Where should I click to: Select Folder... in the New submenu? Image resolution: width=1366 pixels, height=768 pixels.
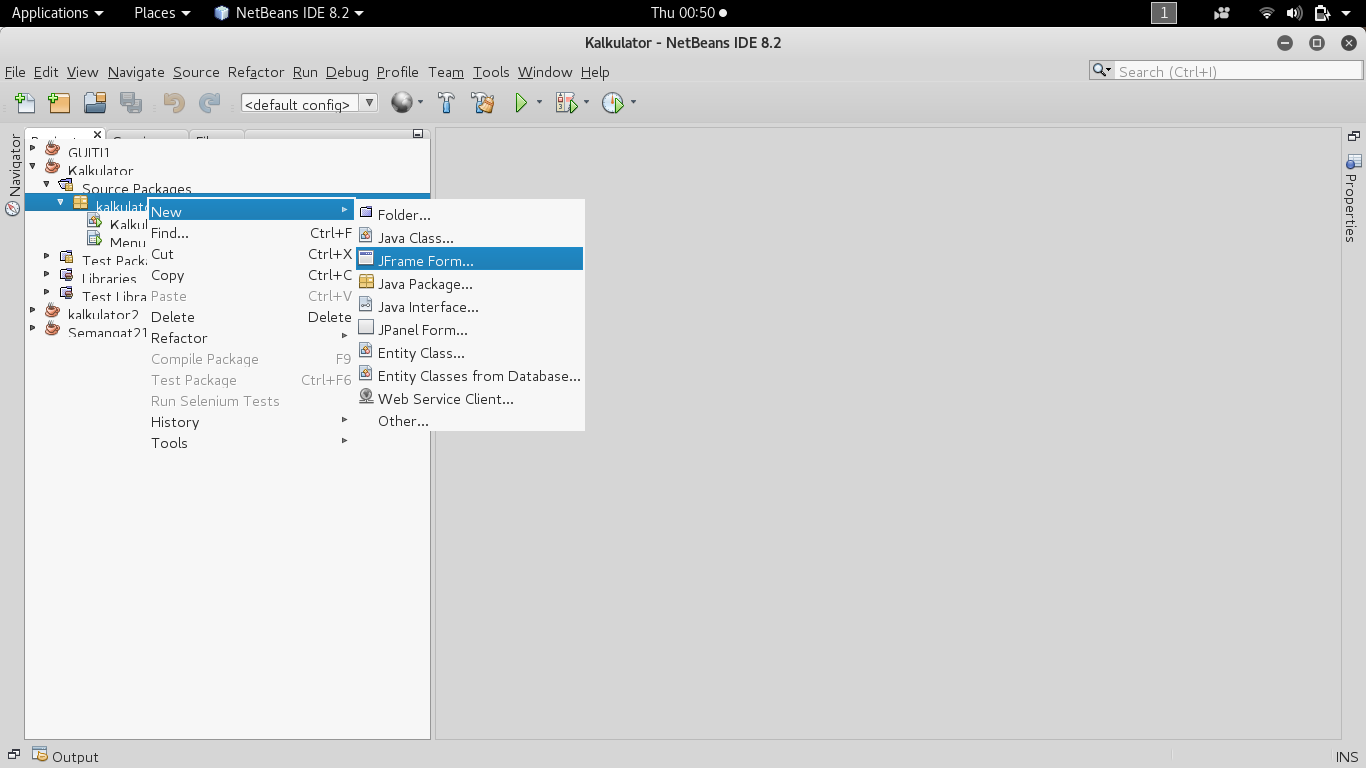[470, 215]
